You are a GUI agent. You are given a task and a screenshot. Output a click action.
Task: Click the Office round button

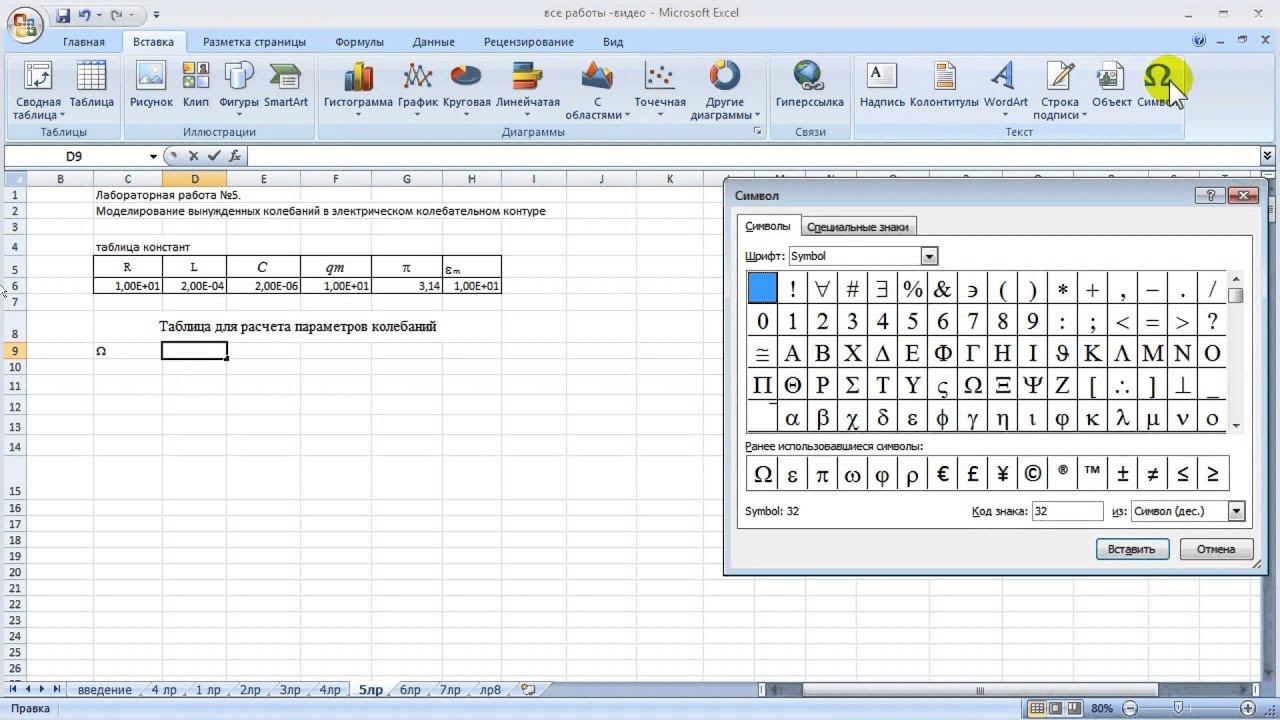[x=25, y=23]
